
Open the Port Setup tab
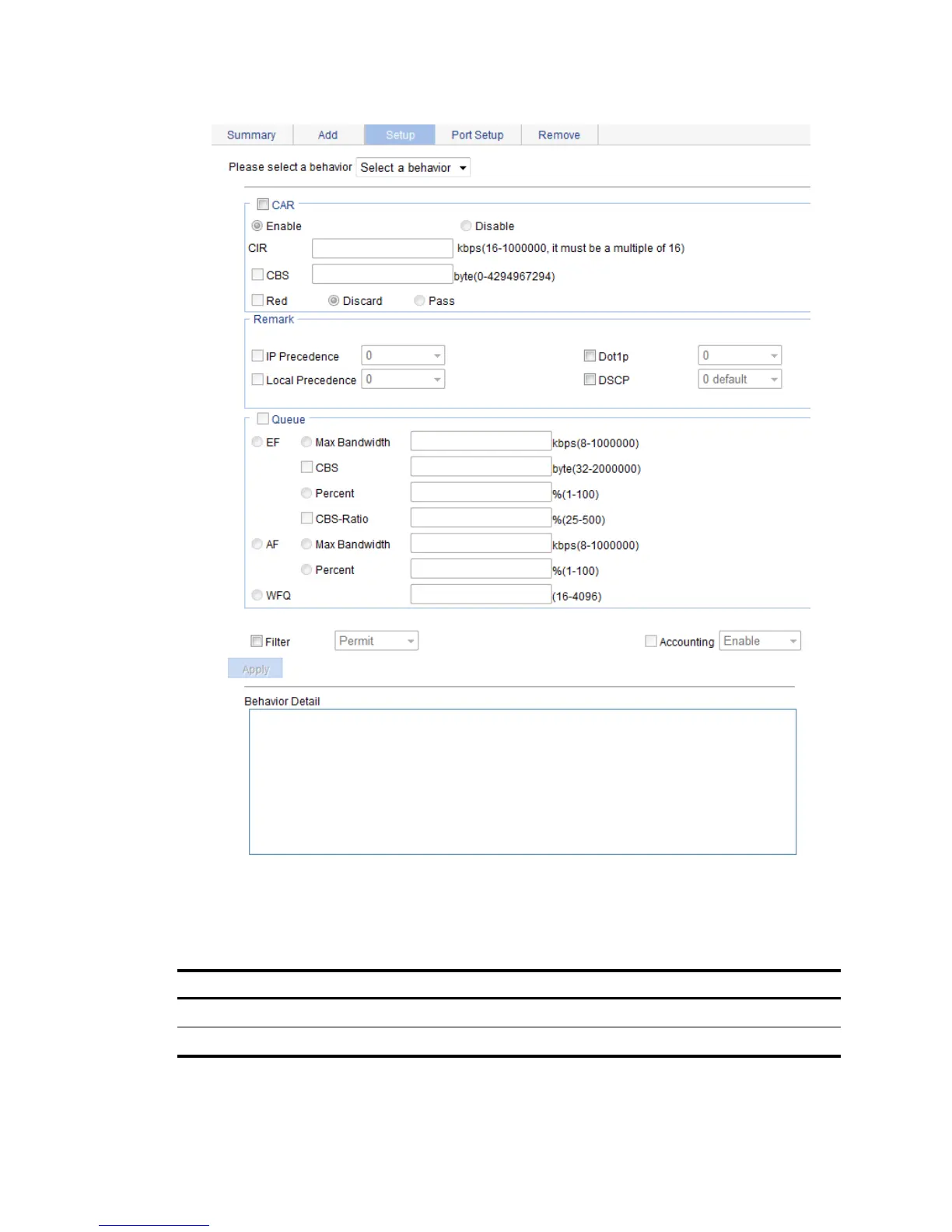(478, 135)
